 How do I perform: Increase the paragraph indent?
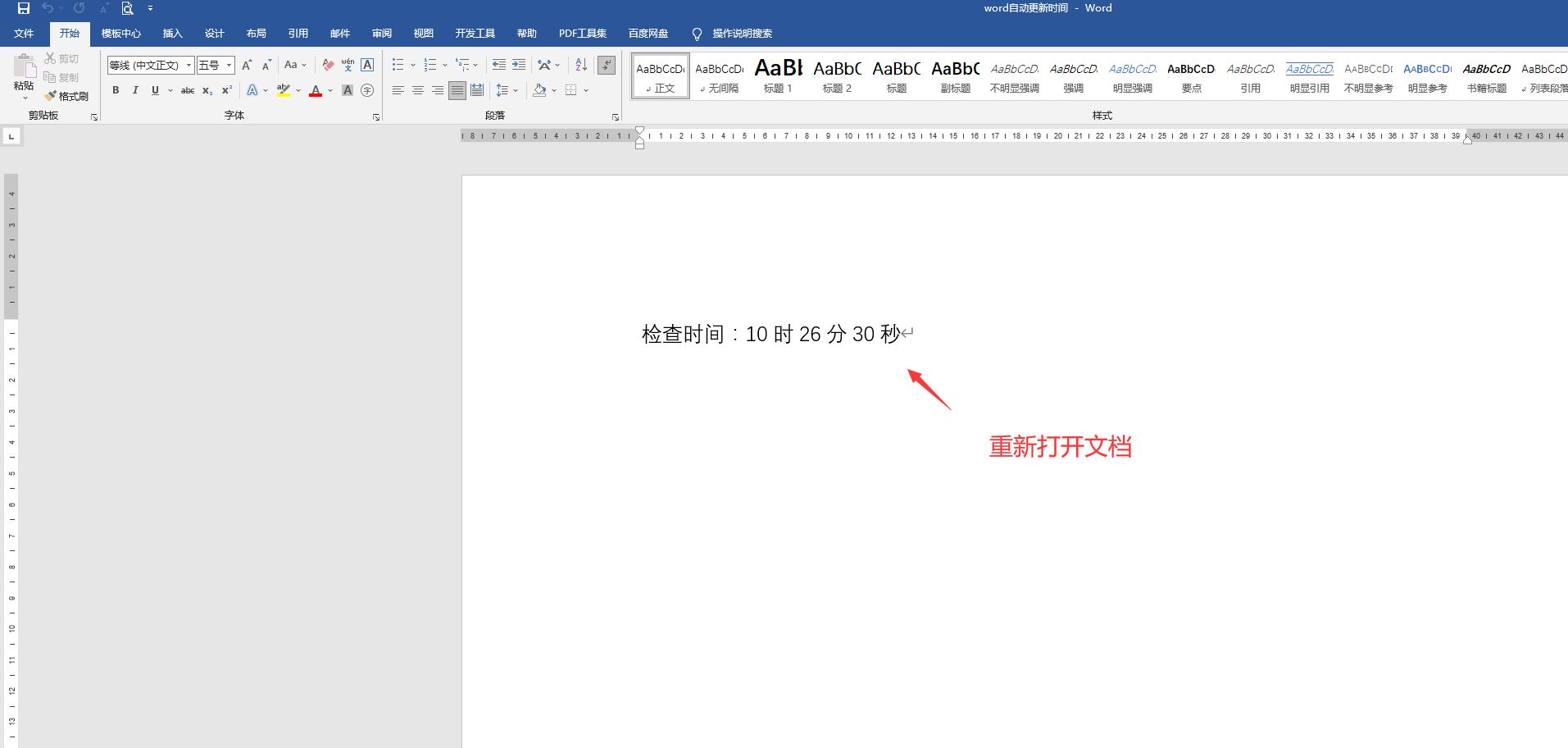519,65
